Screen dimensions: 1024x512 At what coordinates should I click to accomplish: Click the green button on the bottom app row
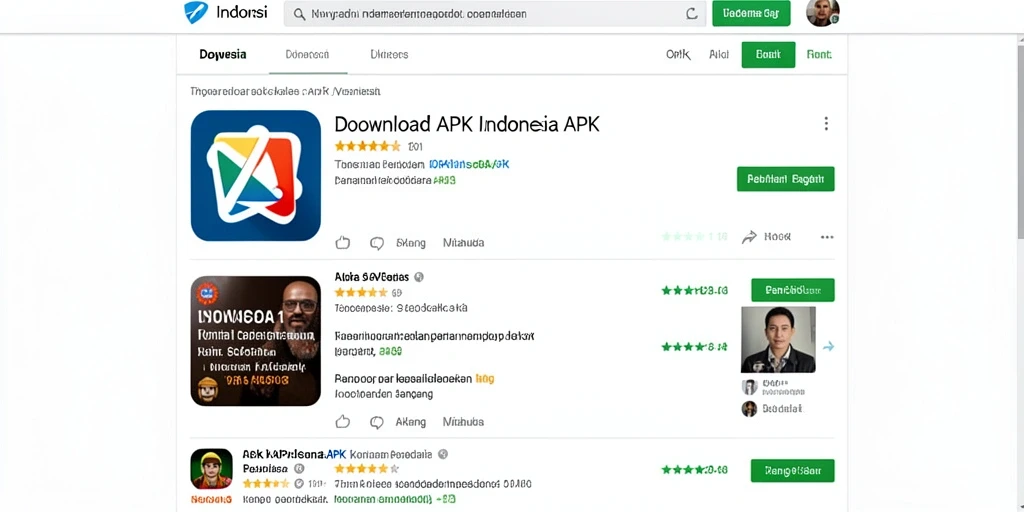coord(793,470)
